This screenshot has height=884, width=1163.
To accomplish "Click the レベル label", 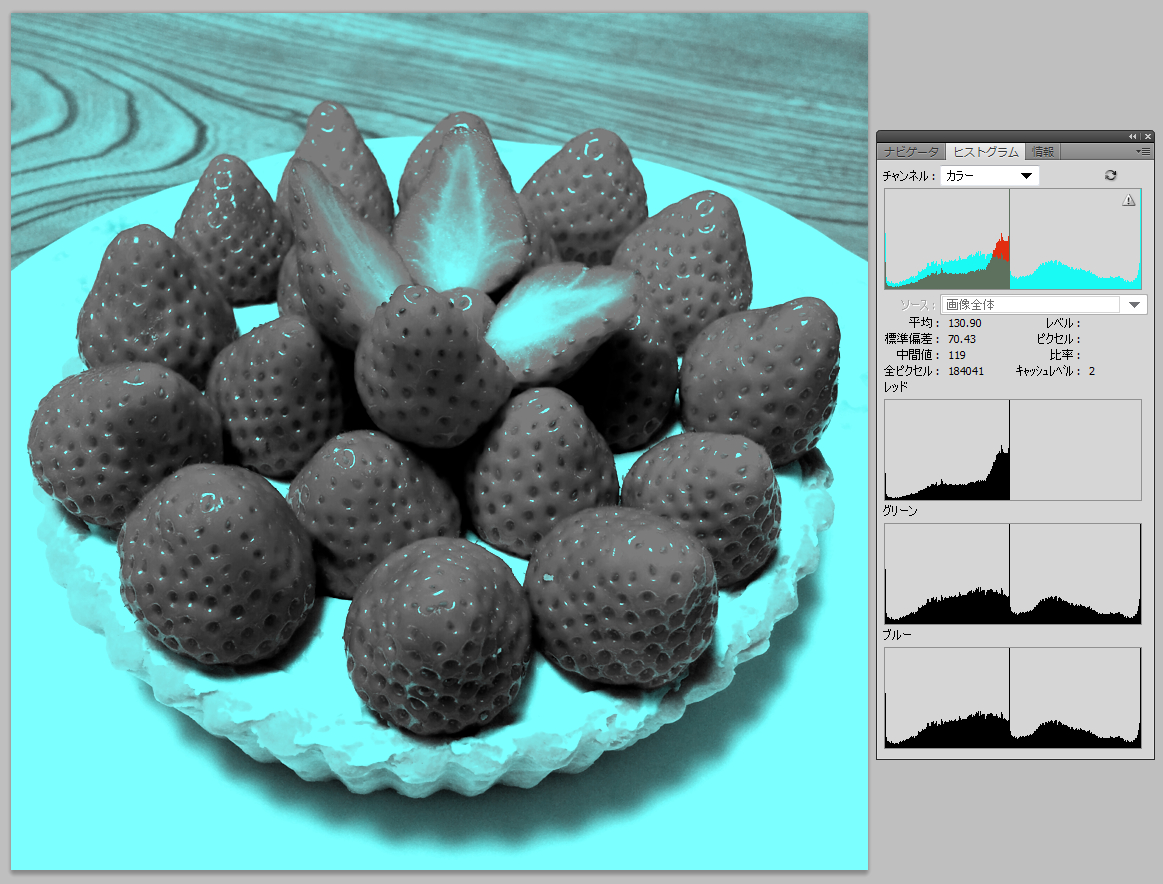I will (1063, 323).
